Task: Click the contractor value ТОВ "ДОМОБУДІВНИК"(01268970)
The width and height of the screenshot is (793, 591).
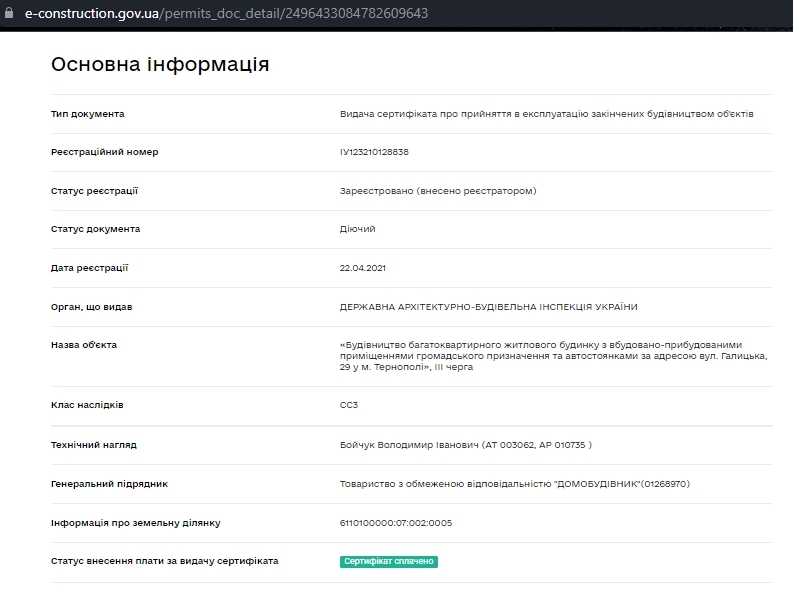Action: coord(515,484)
